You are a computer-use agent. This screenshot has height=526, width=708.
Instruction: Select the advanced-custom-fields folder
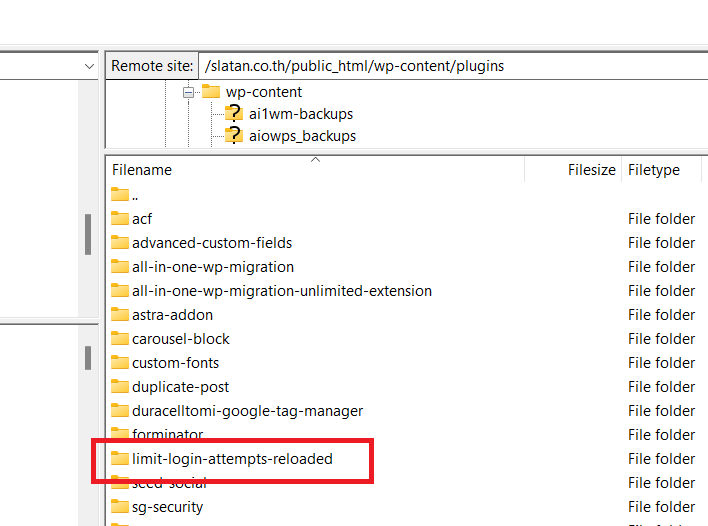tap(212, 243)
